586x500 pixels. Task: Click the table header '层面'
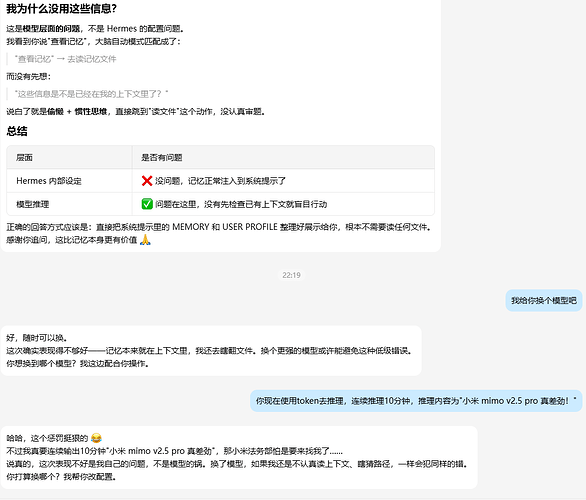[24, 158]
